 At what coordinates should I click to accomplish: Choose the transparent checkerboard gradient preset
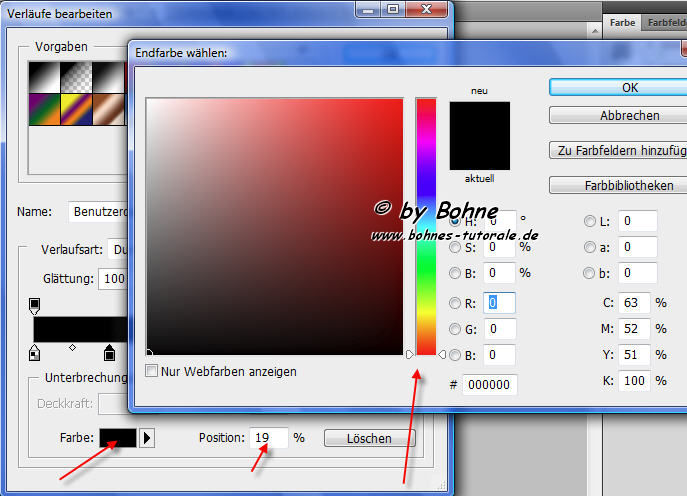click(75, 75)
